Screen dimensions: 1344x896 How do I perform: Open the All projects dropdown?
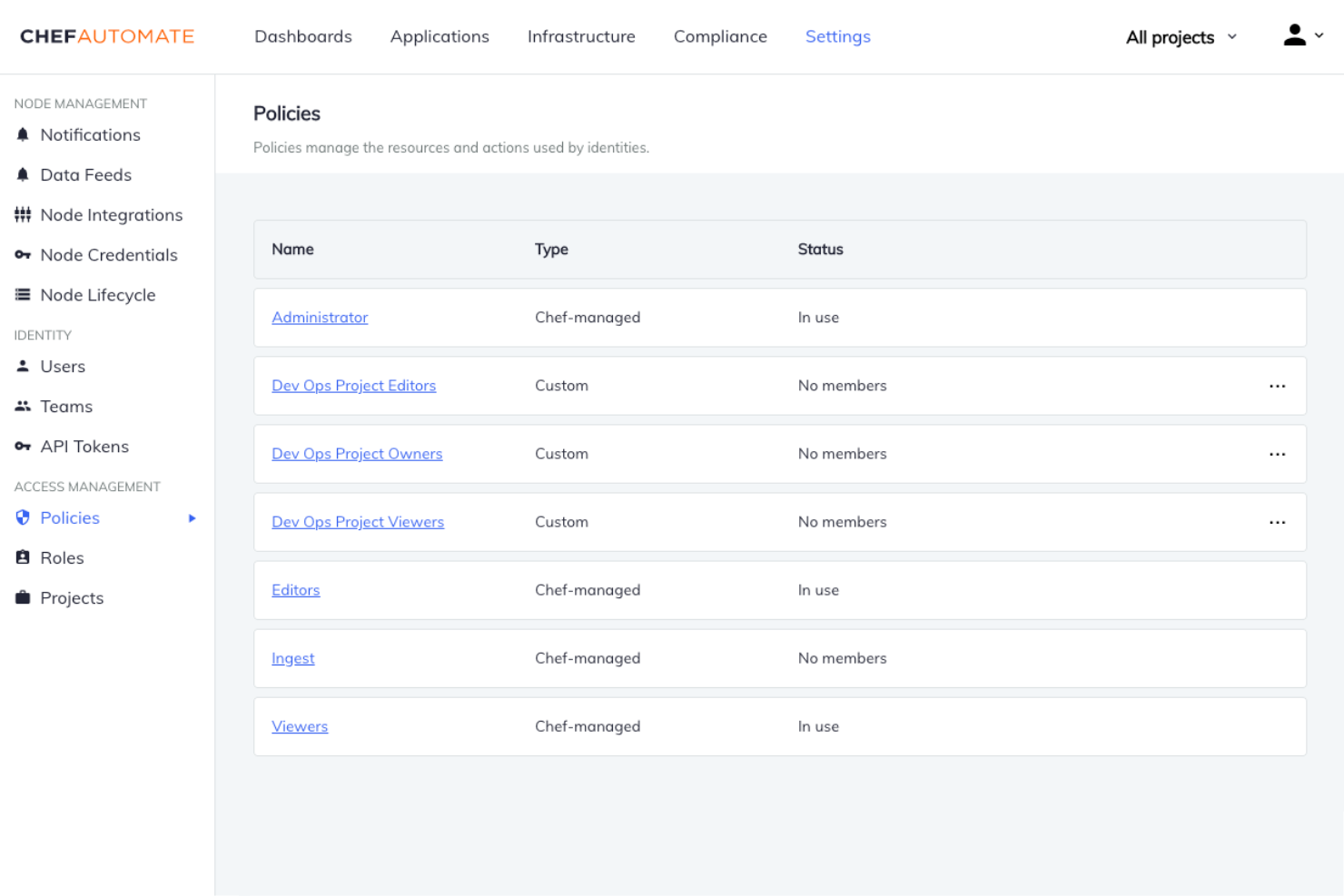click(1180, 37)
